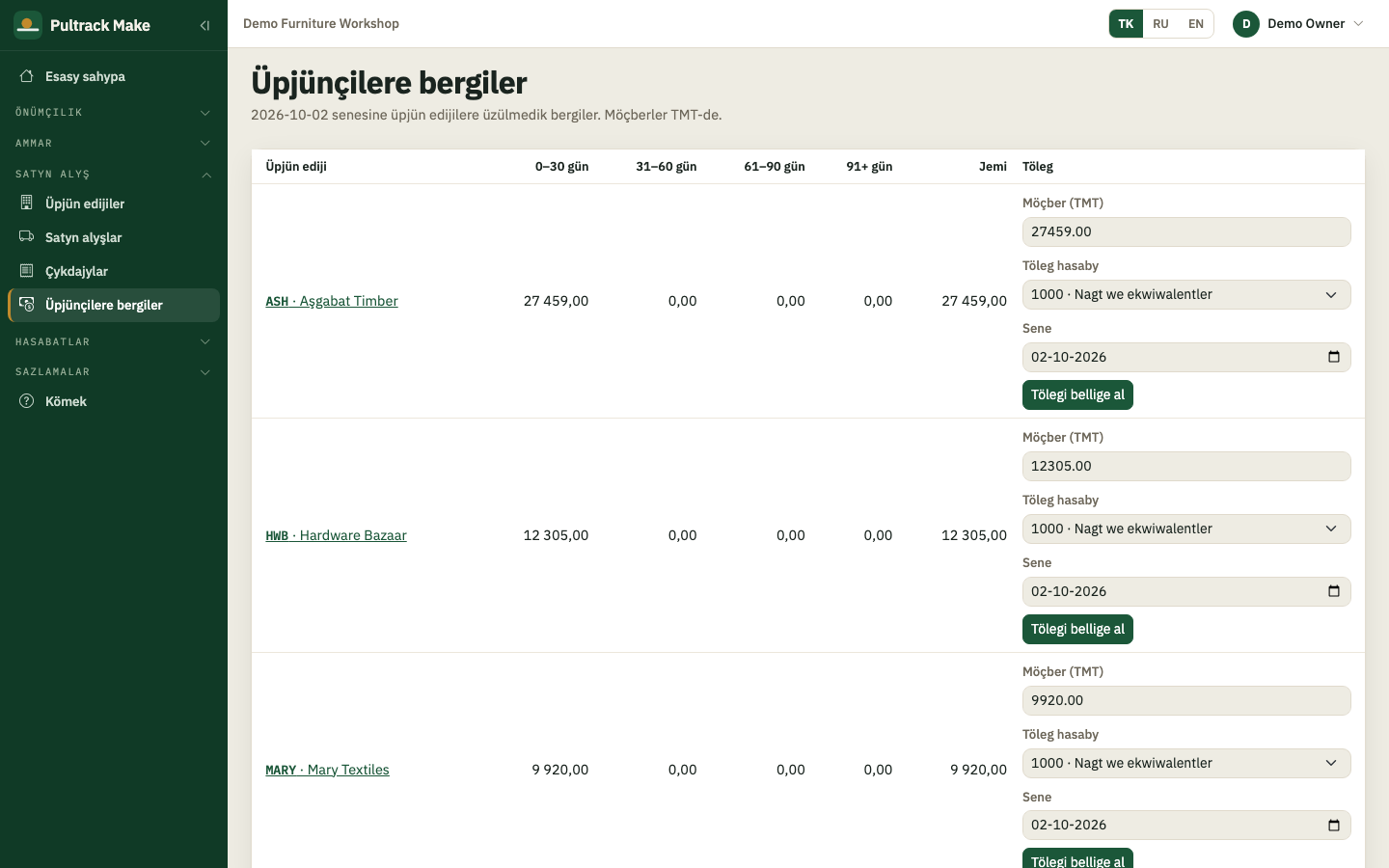Edit the Mary Textiles payment amount field

[1186, 700]
